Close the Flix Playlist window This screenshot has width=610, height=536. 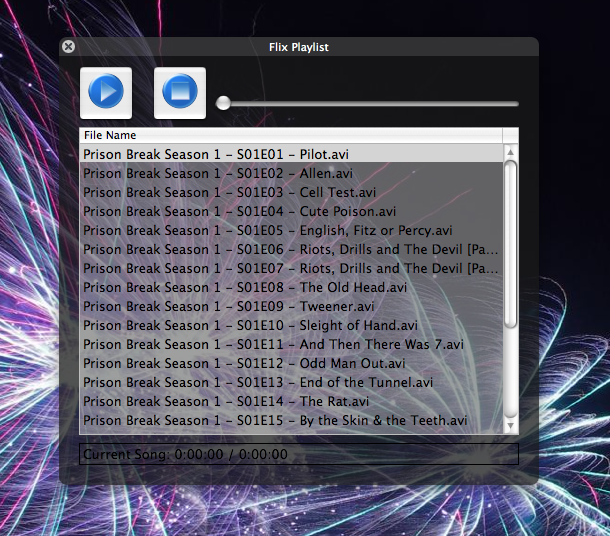point(68,47)
